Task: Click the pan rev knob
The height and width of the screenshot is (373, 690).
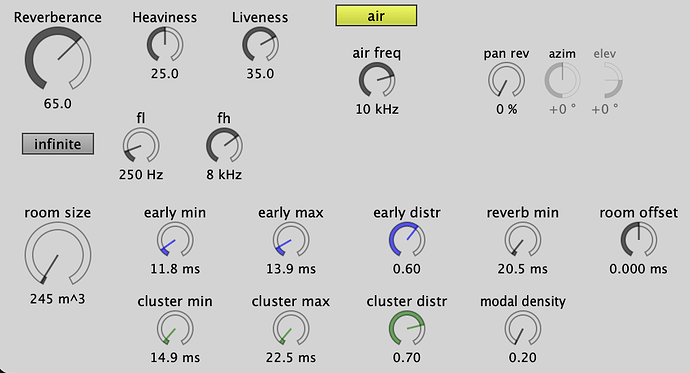Action: (506, 80)
